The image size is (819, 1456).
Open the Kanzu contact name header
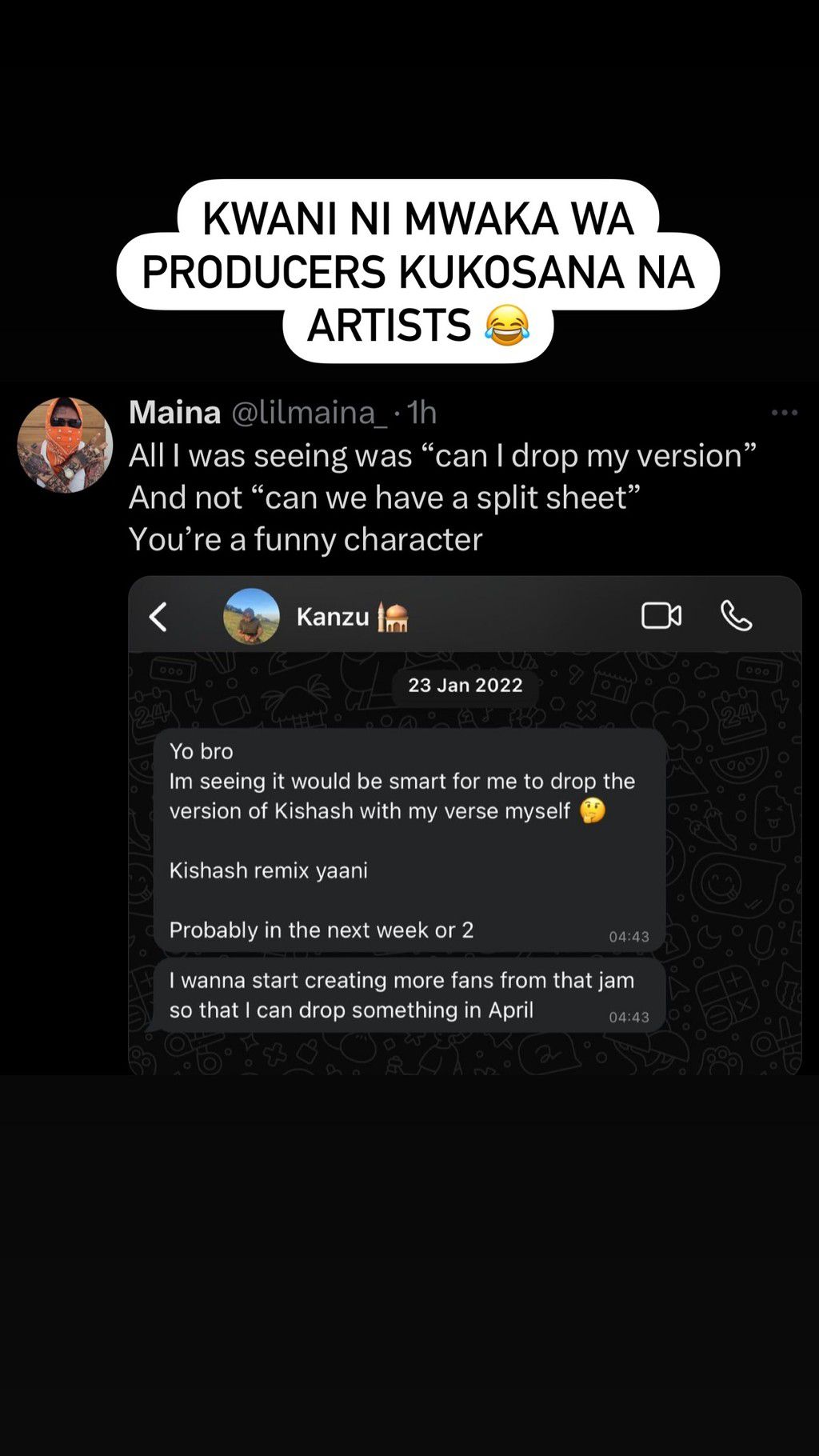click(333, 617)
